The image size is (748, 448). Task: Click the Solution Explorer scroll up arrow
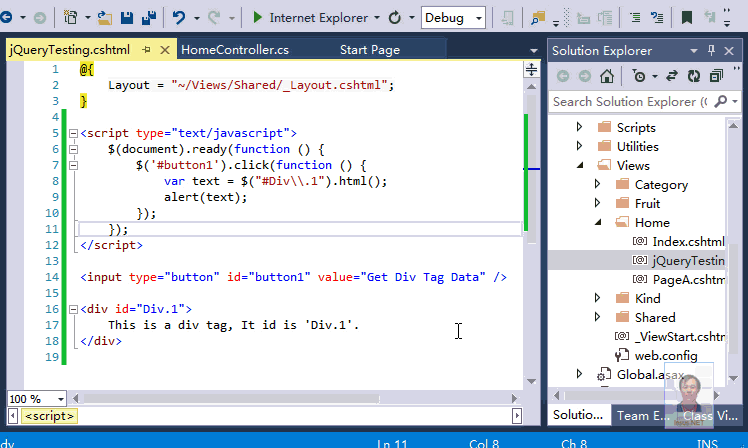(x=733, y=125)
